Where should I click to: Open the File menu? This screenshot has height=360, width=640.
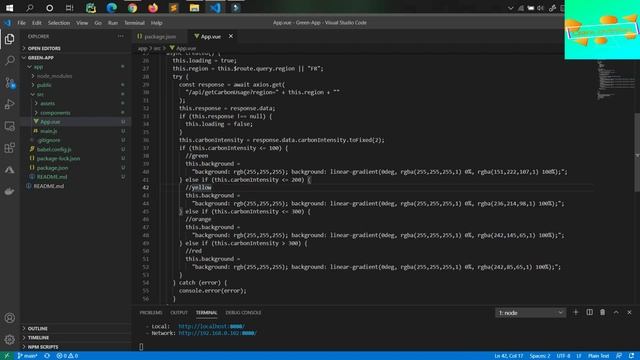pyautogui.click(x=22, y=23)
